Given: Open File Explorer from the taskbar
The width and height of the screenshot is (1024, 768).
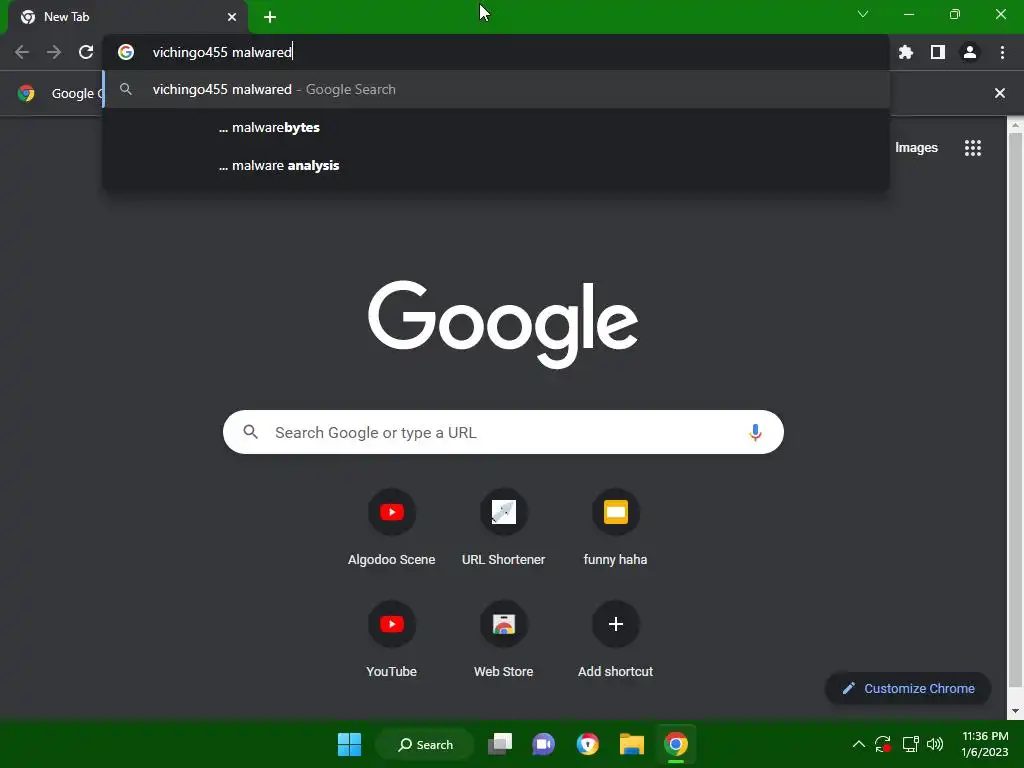Looking at the screenshot, I should (632, 744).
